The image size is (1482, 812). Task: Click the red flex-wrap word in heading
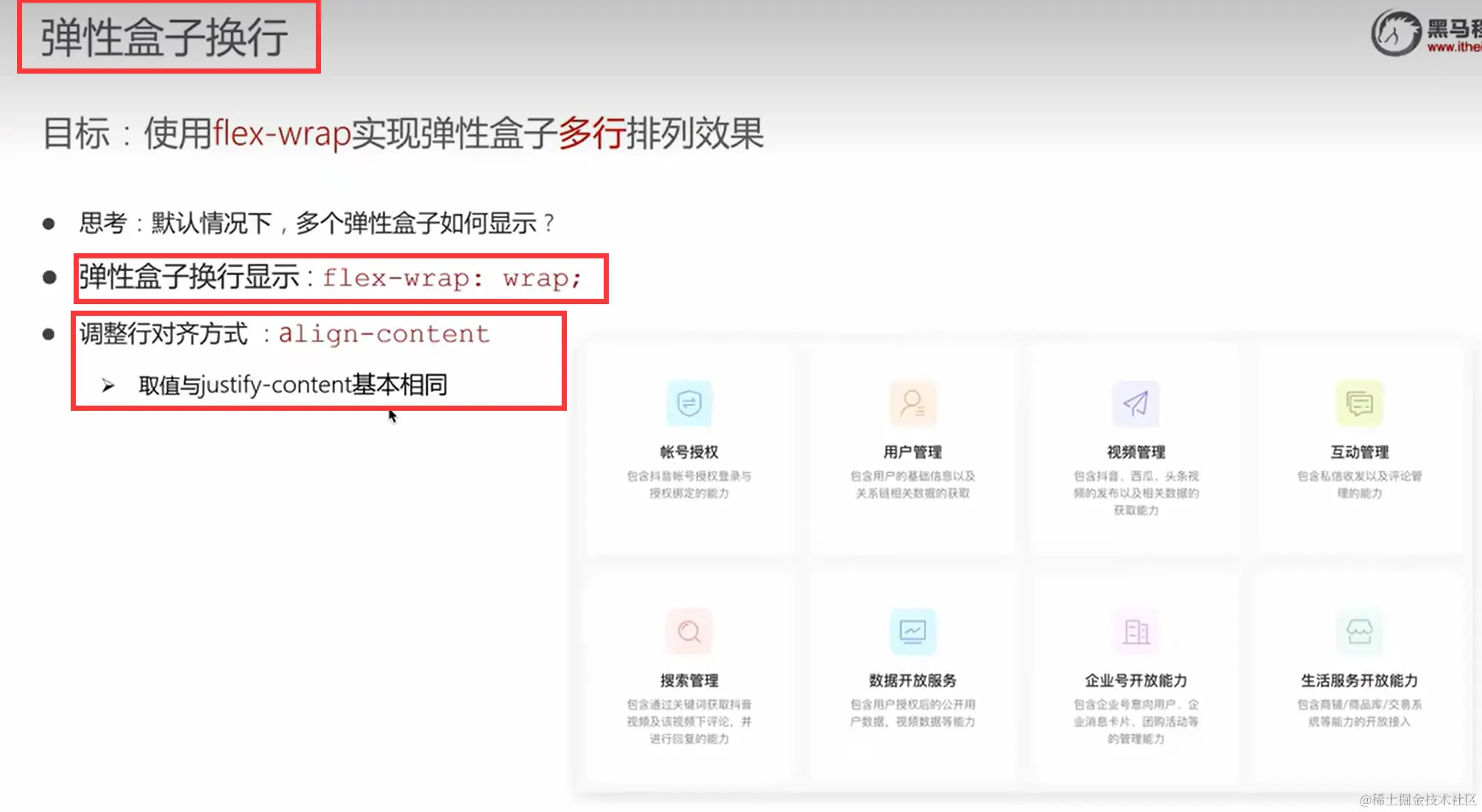(x=282, y=134)
